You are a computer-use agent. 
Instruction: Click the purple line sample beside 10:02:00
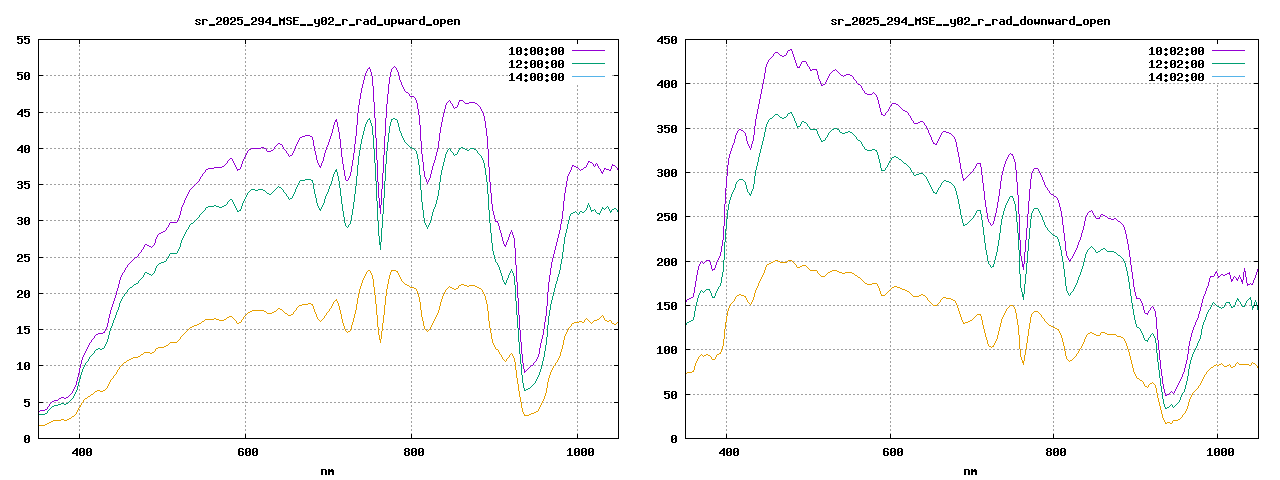[x=1228, y=50]
